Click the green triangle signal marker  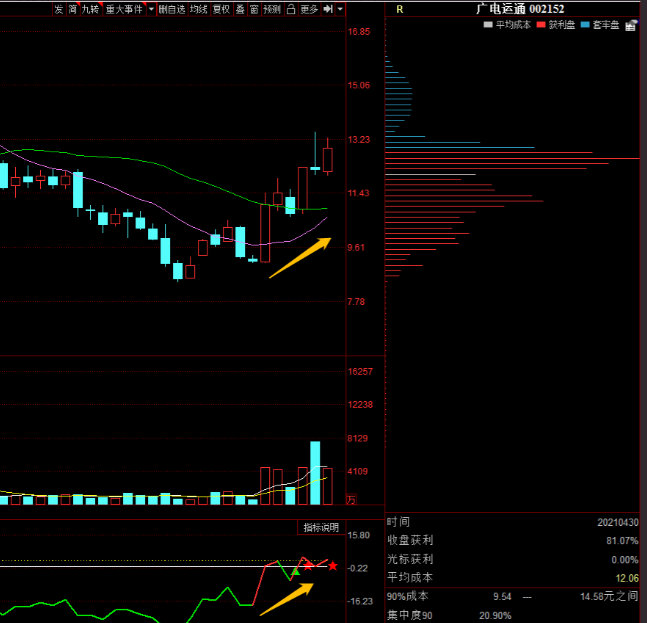[x=296, y=572]
